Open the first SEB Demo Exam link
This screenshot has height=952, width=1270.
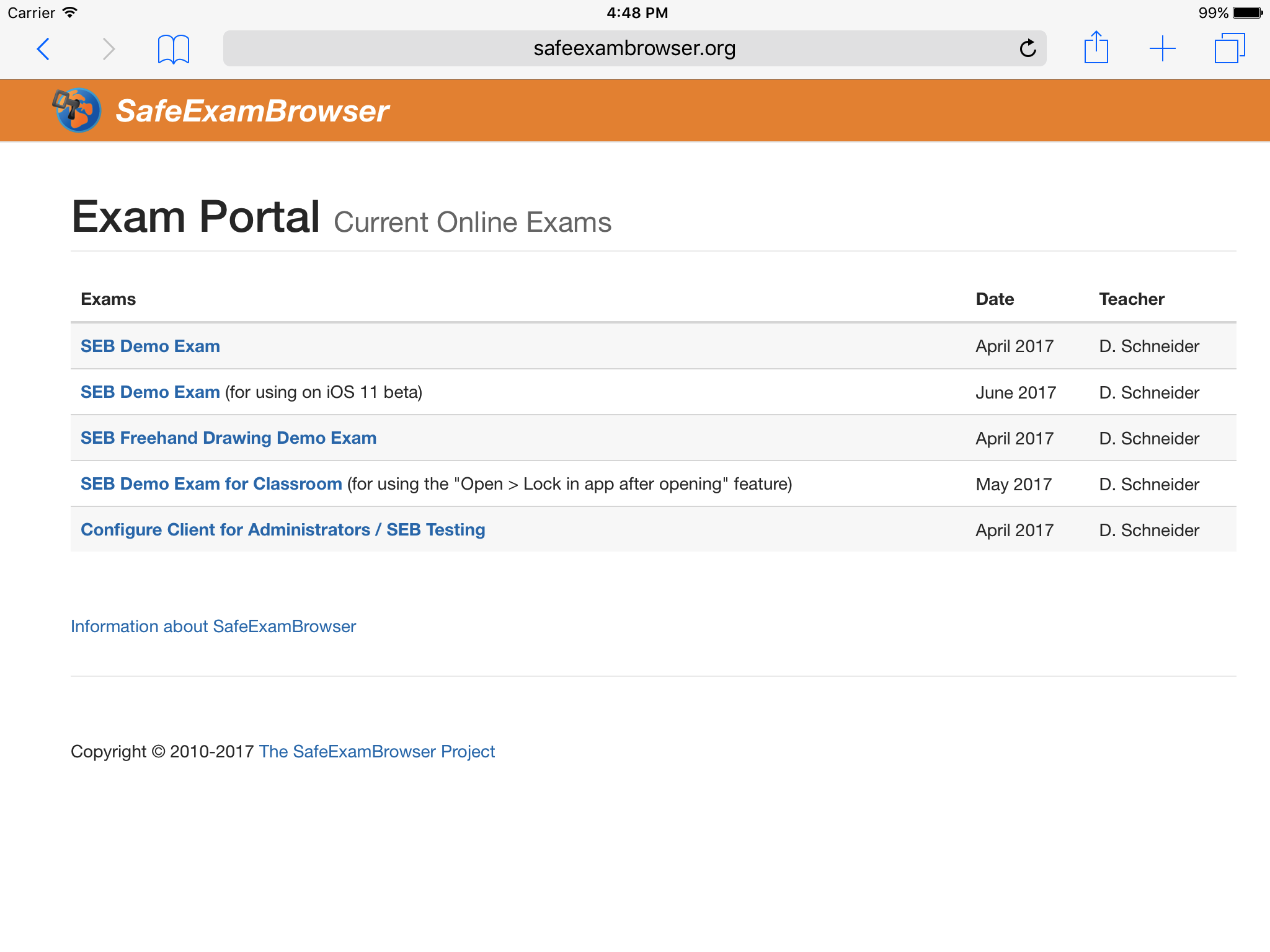[x=150, y=346]
